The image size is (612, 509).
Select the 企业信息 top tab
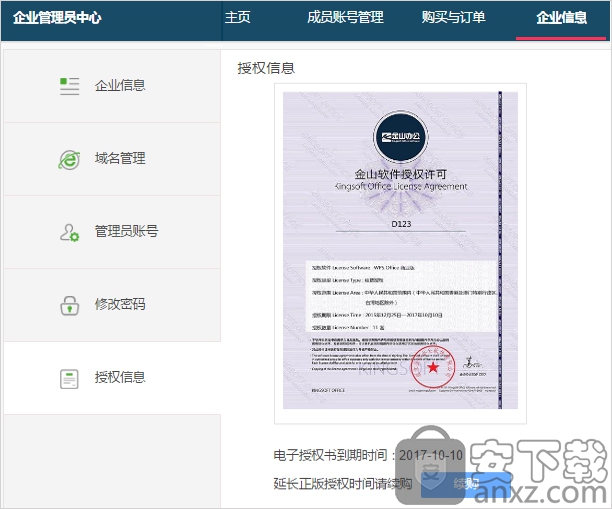click(561, 18)
